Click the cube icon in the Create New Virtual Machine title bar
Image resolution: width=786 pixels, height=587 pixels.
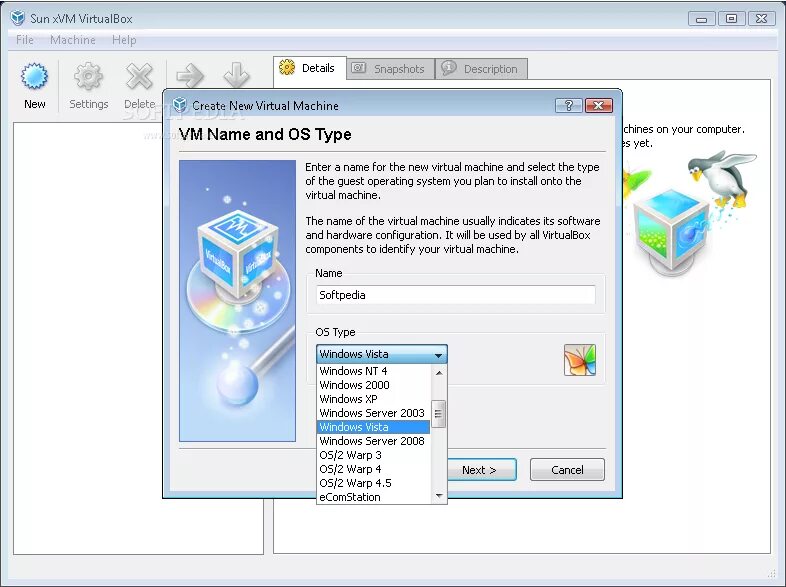point(179,105)
